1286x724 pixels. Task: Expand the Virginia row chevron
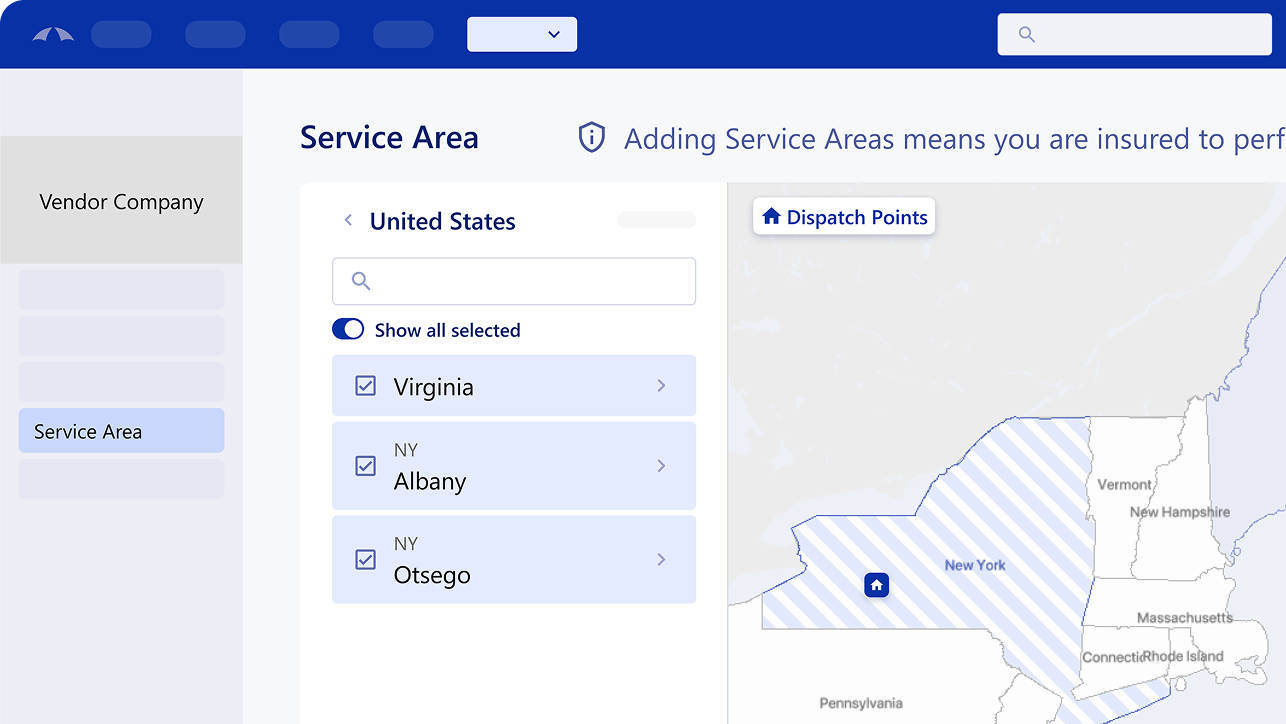[x=661, y=386]
